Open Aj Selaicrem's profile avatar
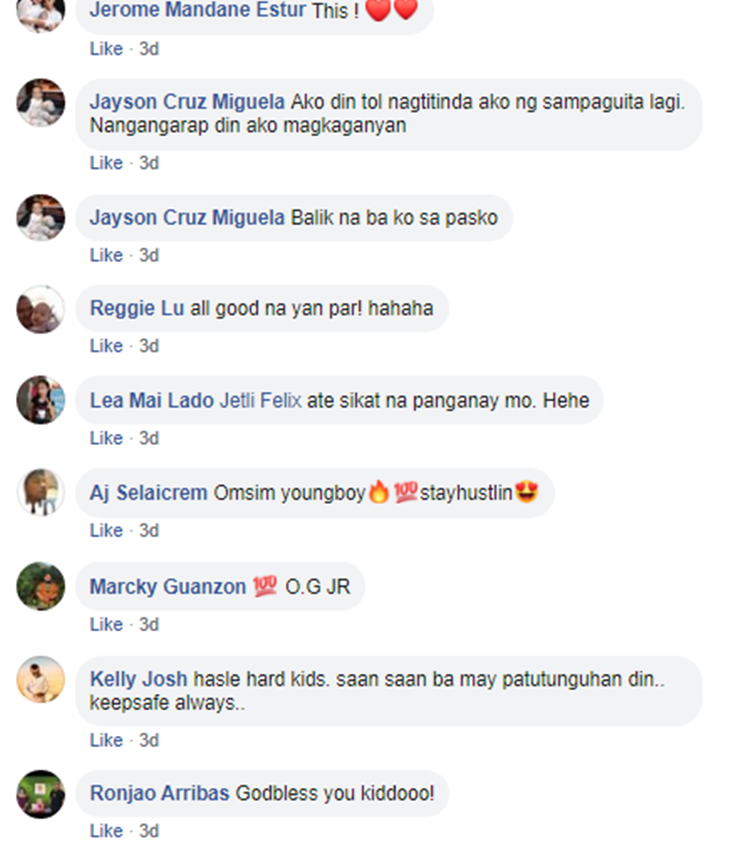 [40, 492]
